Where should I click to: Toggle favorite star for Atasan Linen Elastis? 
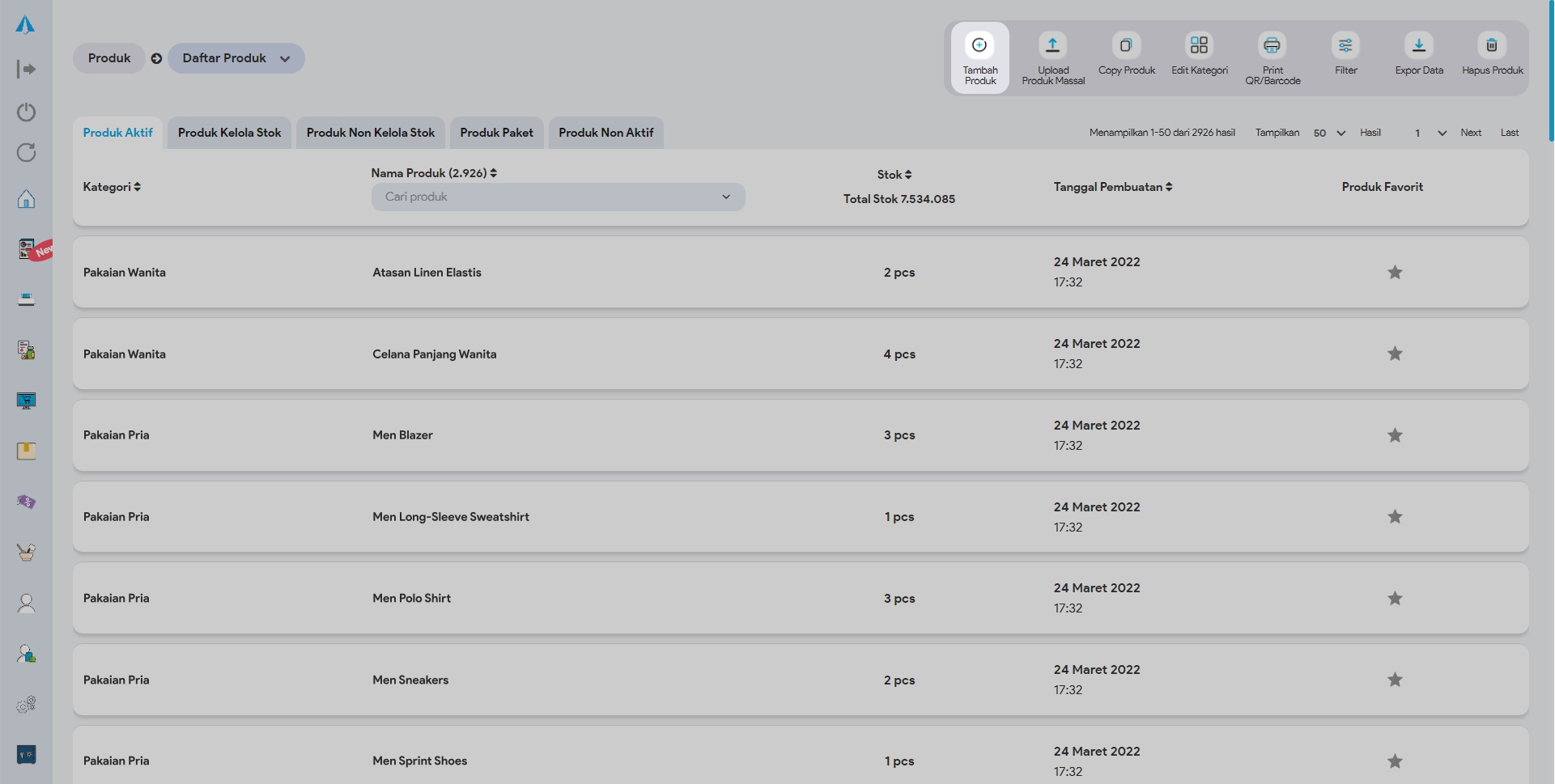click(1395, 273)
